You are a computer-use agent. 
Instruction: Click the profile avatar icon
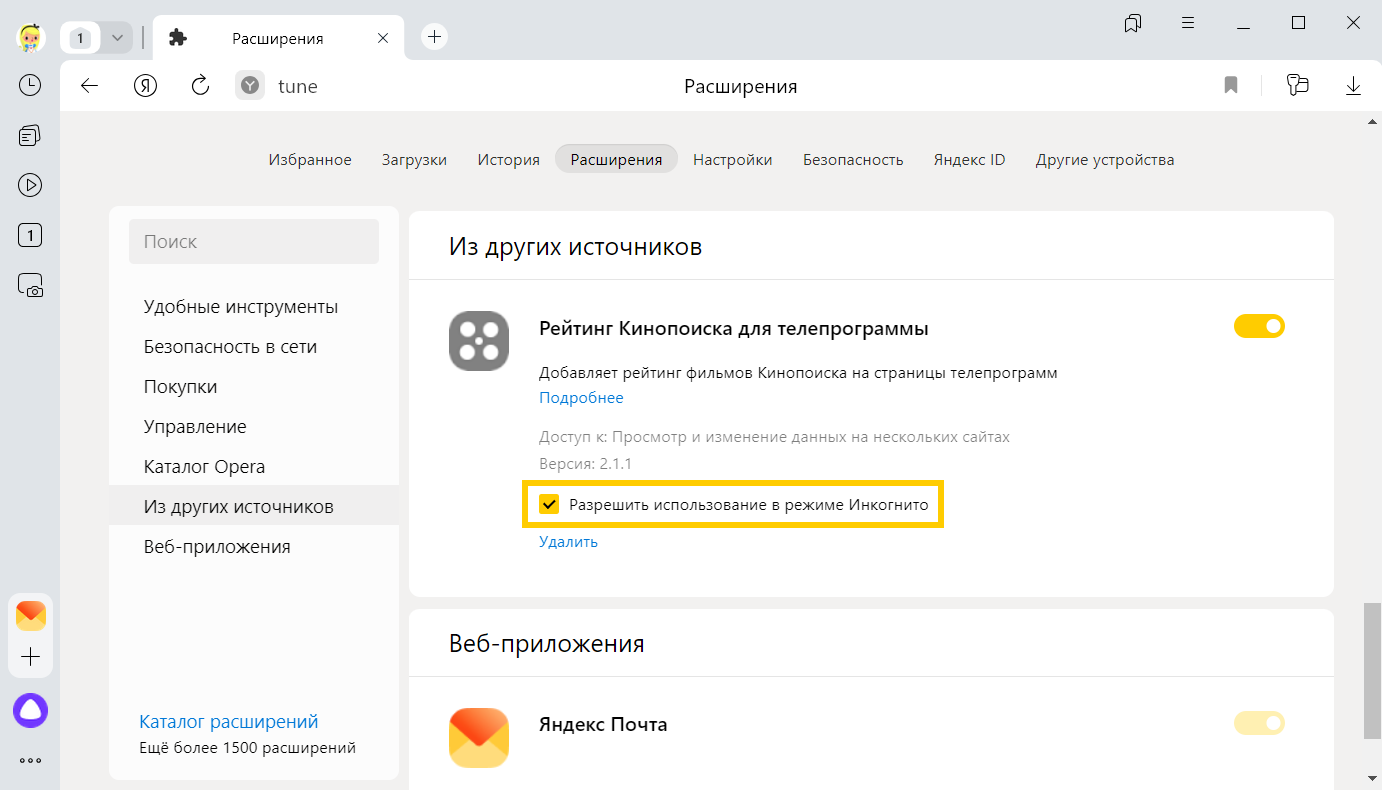[31, 38]
